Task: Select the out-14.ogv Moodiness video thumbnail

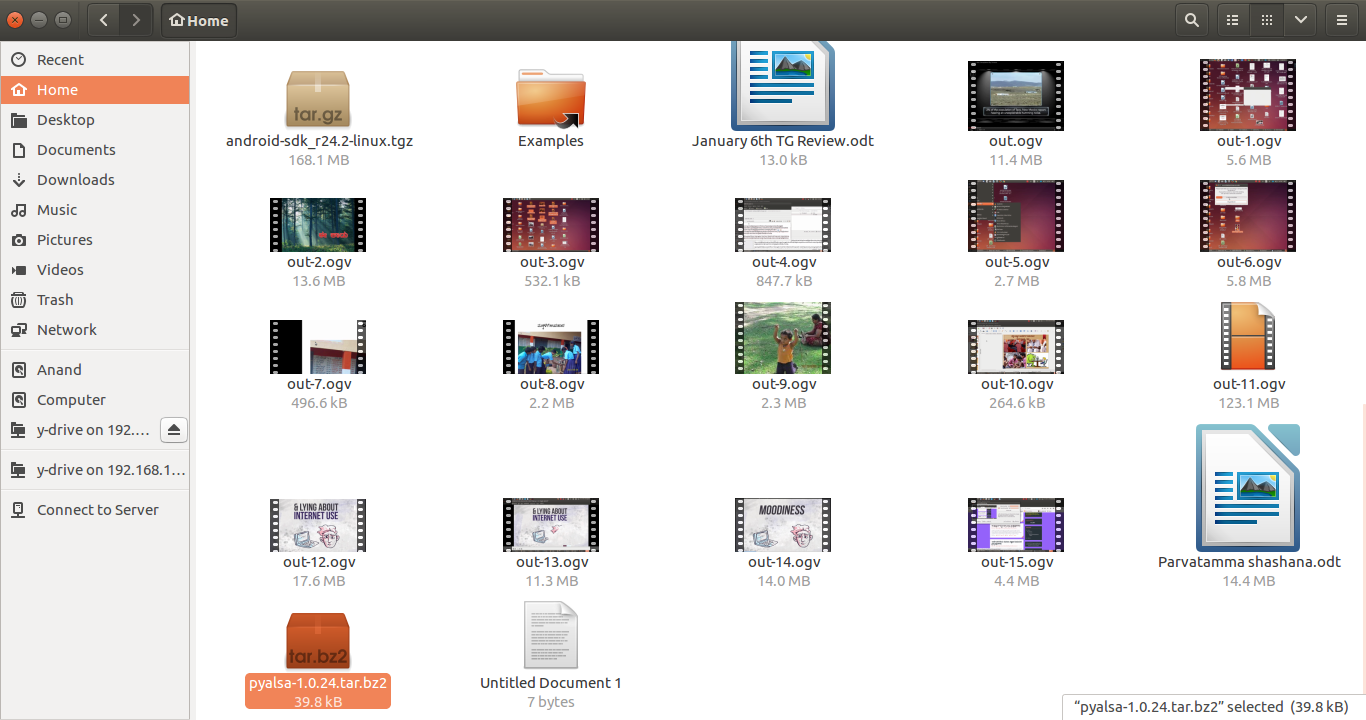Action: click(x=783, y=525)
